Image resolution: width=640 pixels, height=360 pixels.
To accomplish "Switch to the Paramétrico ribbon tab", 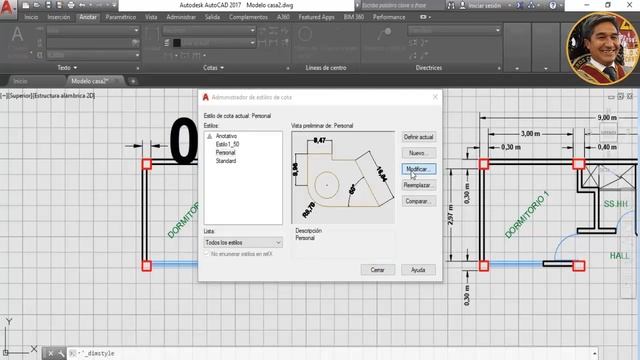I will tap(120, 17).
